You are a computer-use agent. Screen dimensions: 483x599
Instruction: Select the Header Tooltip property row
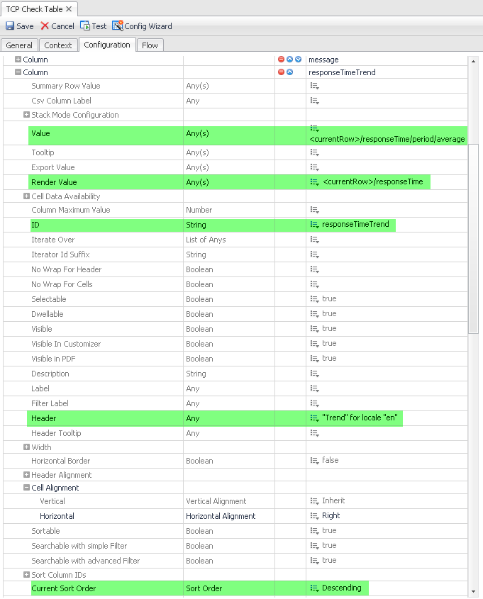click(x=235, y=433)
